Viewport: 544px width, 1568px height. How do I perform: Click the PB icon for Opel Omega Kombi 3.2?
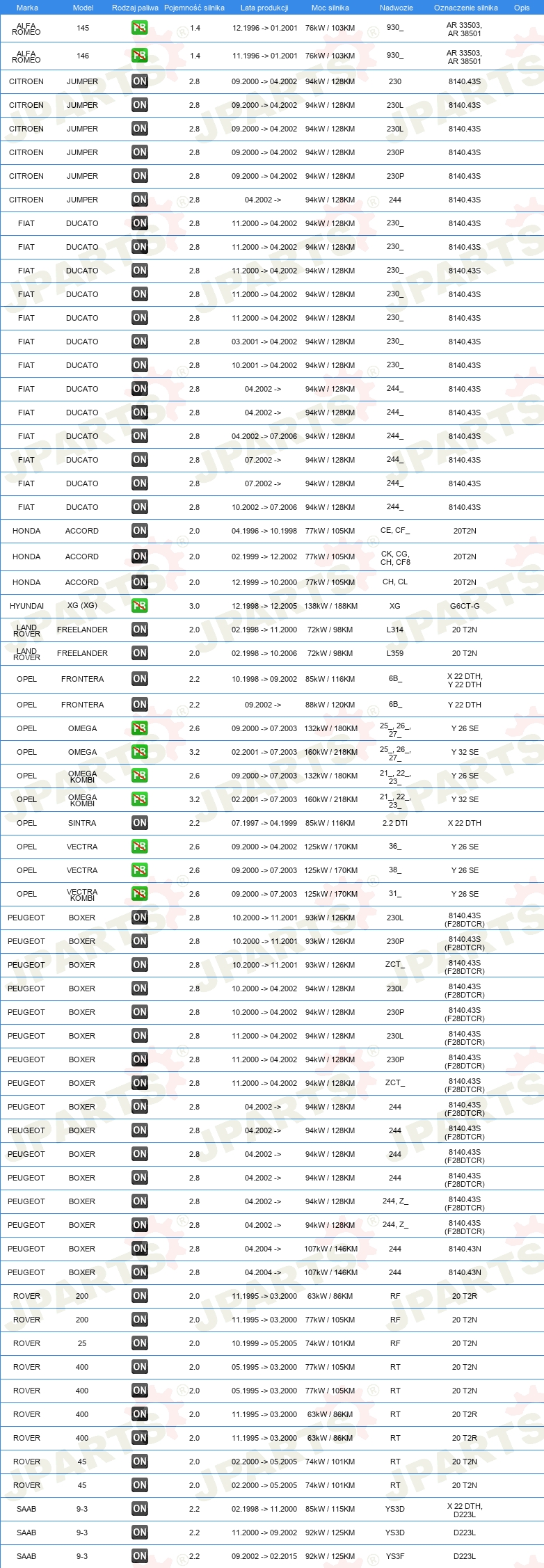click(139, 799)
